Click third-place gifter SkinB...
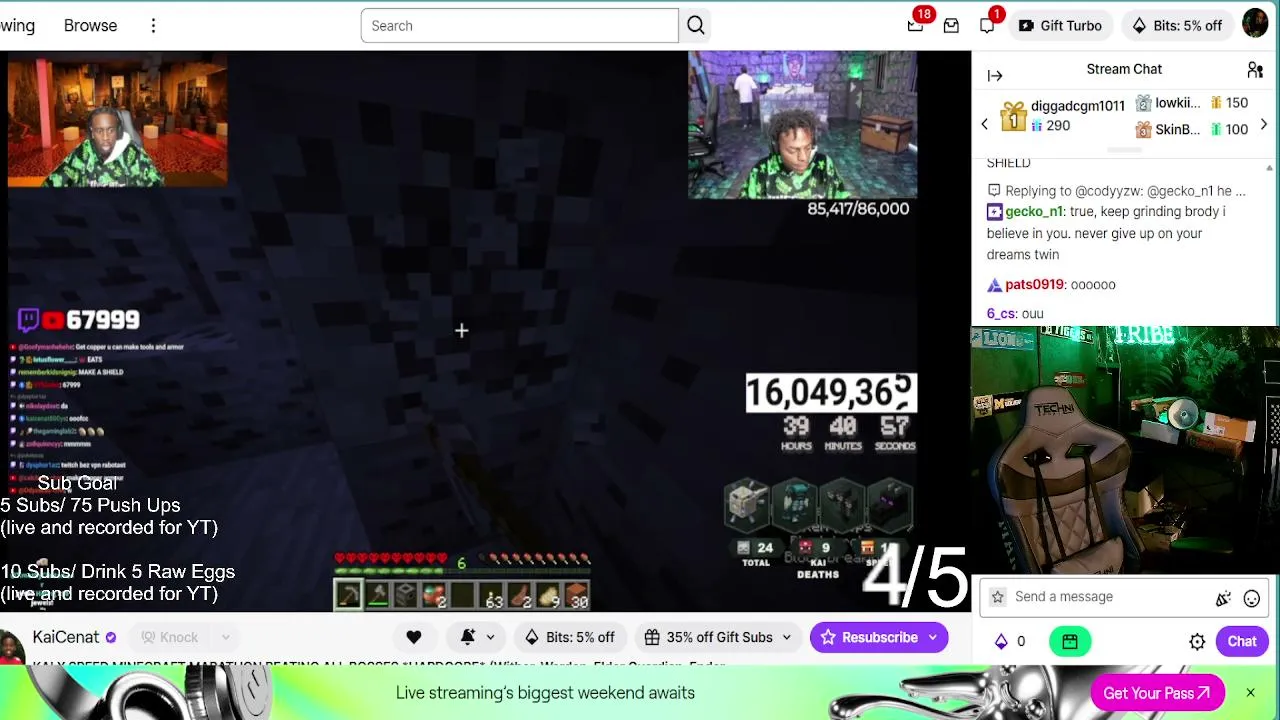The image size is (1280, 720). (1177, 130)
